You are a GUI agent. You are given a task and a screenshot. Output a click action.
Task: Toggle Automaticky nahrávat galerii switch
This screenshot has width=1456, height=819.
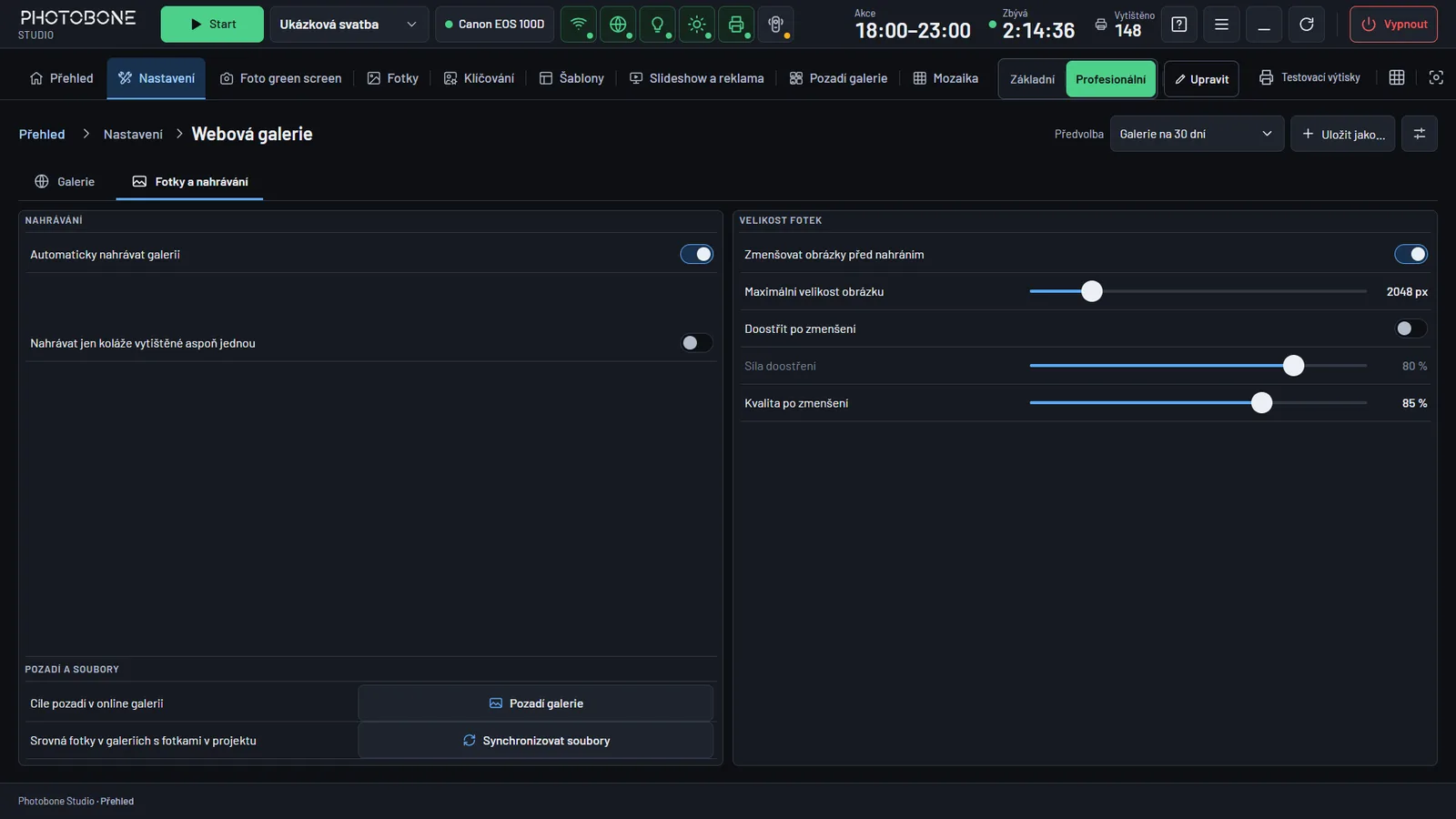click(697, 255)
